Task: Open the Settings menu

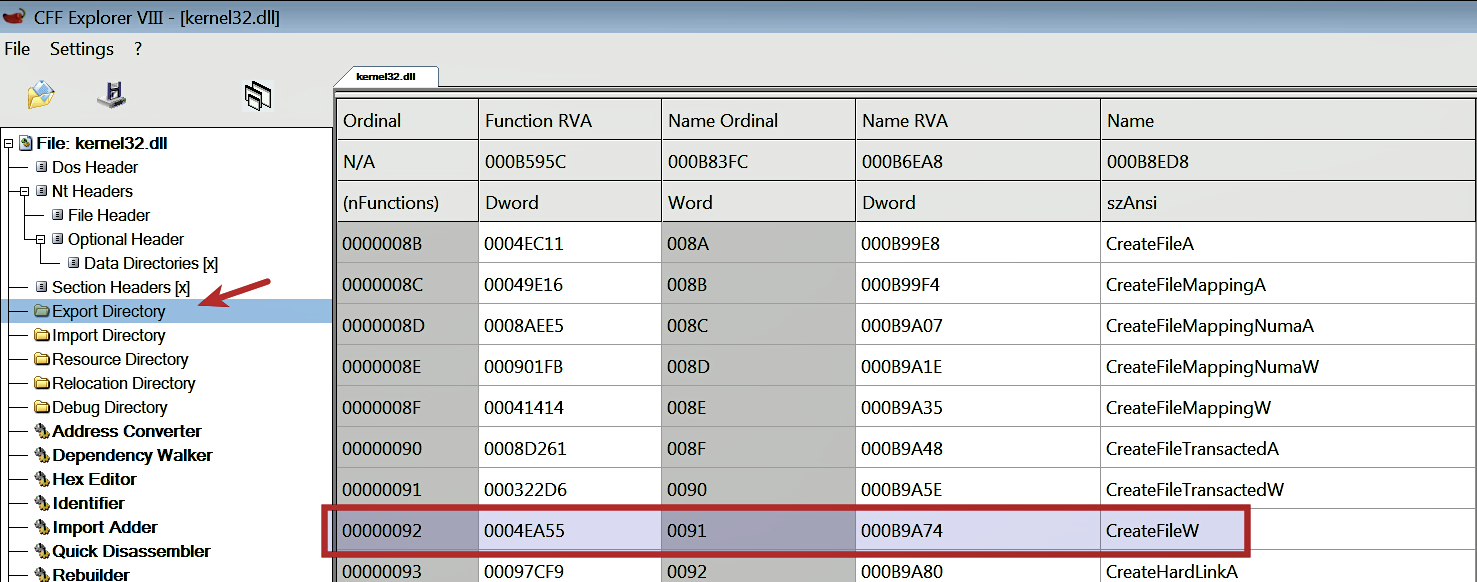Action: click(82, 49)
